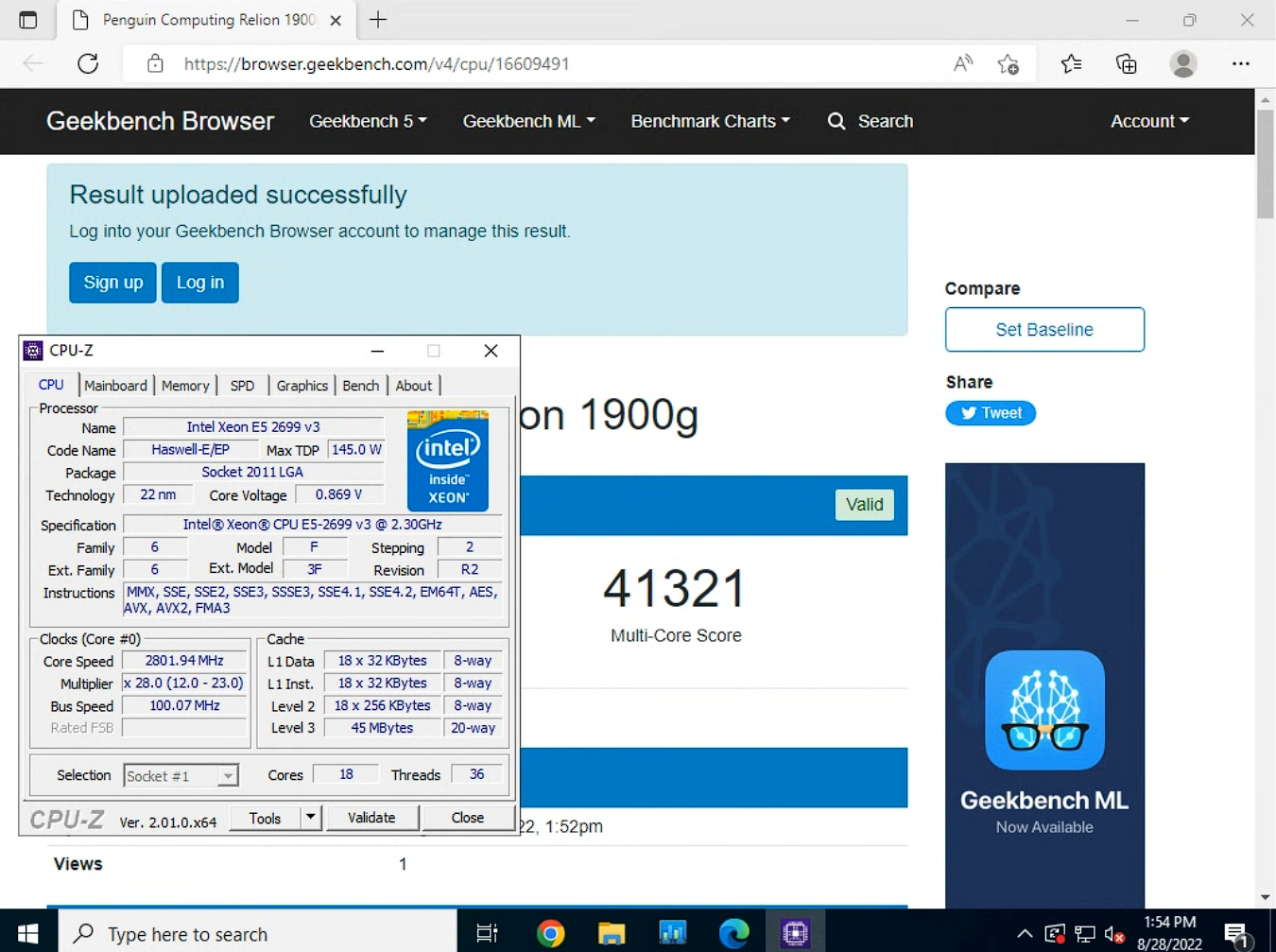Screen dimensions: 1276x952
Task: Click the muted volume tray icon
Action: 1114,935
